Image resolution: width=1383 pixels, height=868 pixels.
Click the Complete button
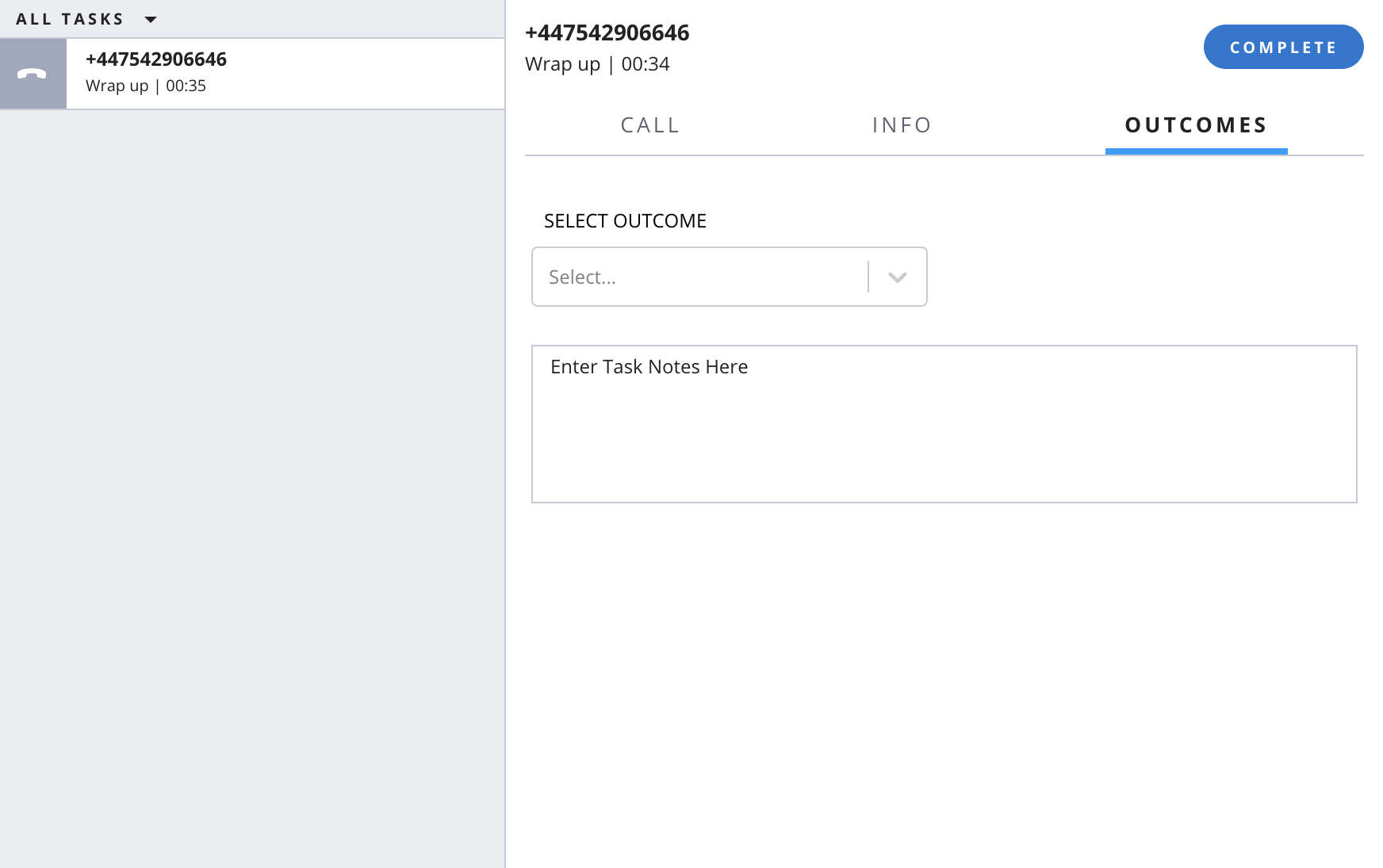click(1283, 47)
